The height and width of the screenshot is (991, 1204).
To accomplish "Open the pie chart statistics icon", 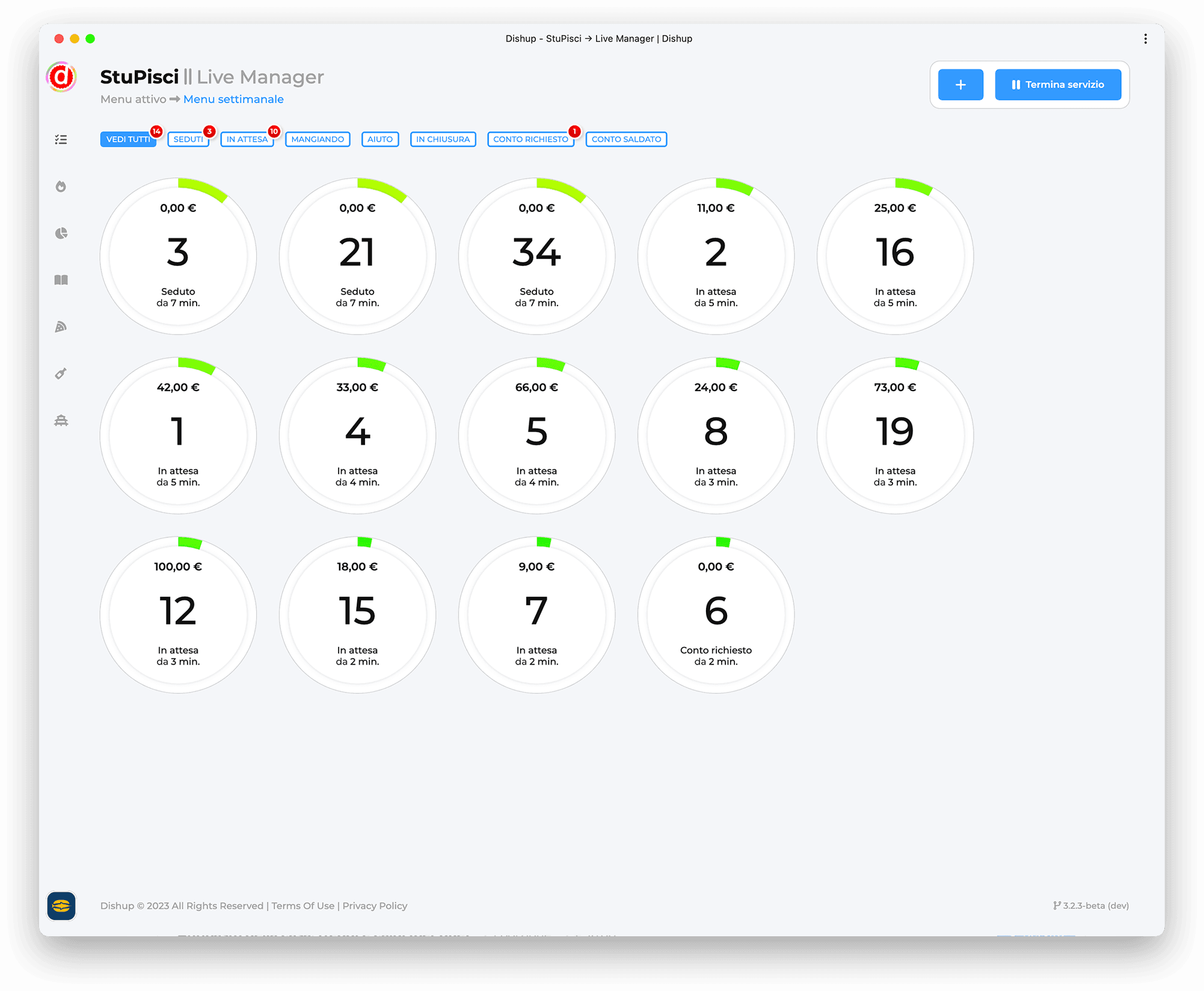I will (x=61, y=233).
